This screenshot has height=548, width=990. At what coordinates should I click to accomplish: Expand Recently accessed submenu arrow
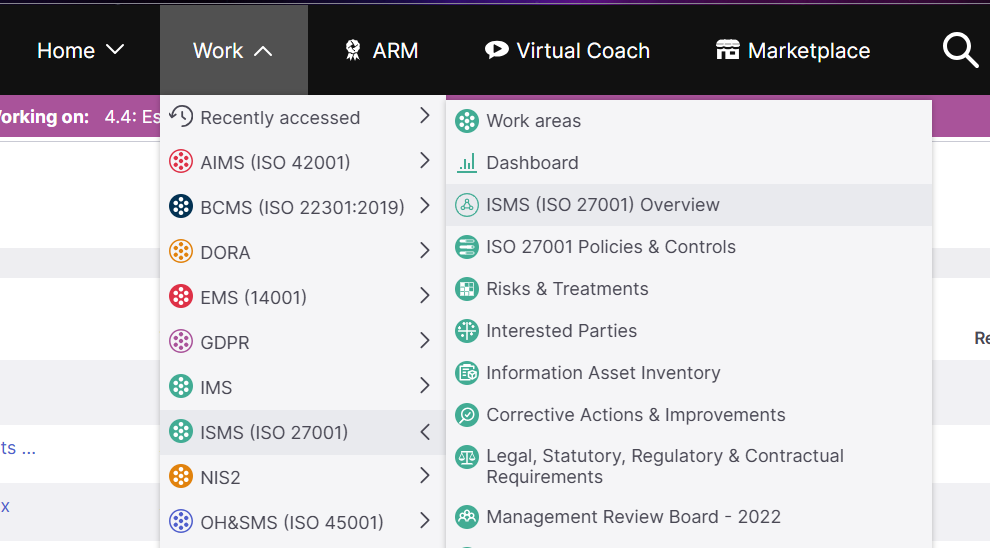click(425, 116)
